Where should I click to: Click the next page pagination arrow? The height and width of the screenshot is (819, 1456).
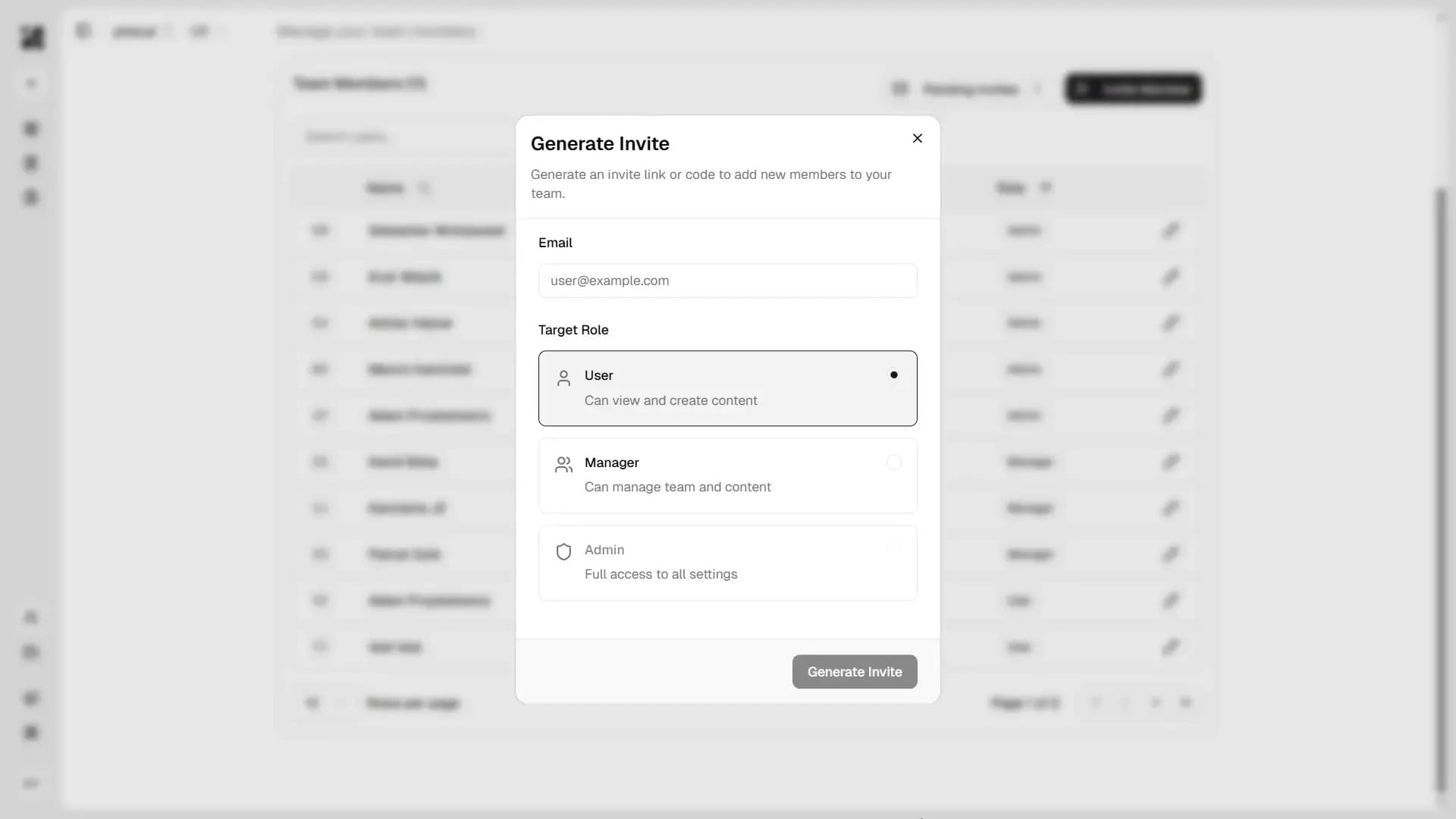[1156, 703]
